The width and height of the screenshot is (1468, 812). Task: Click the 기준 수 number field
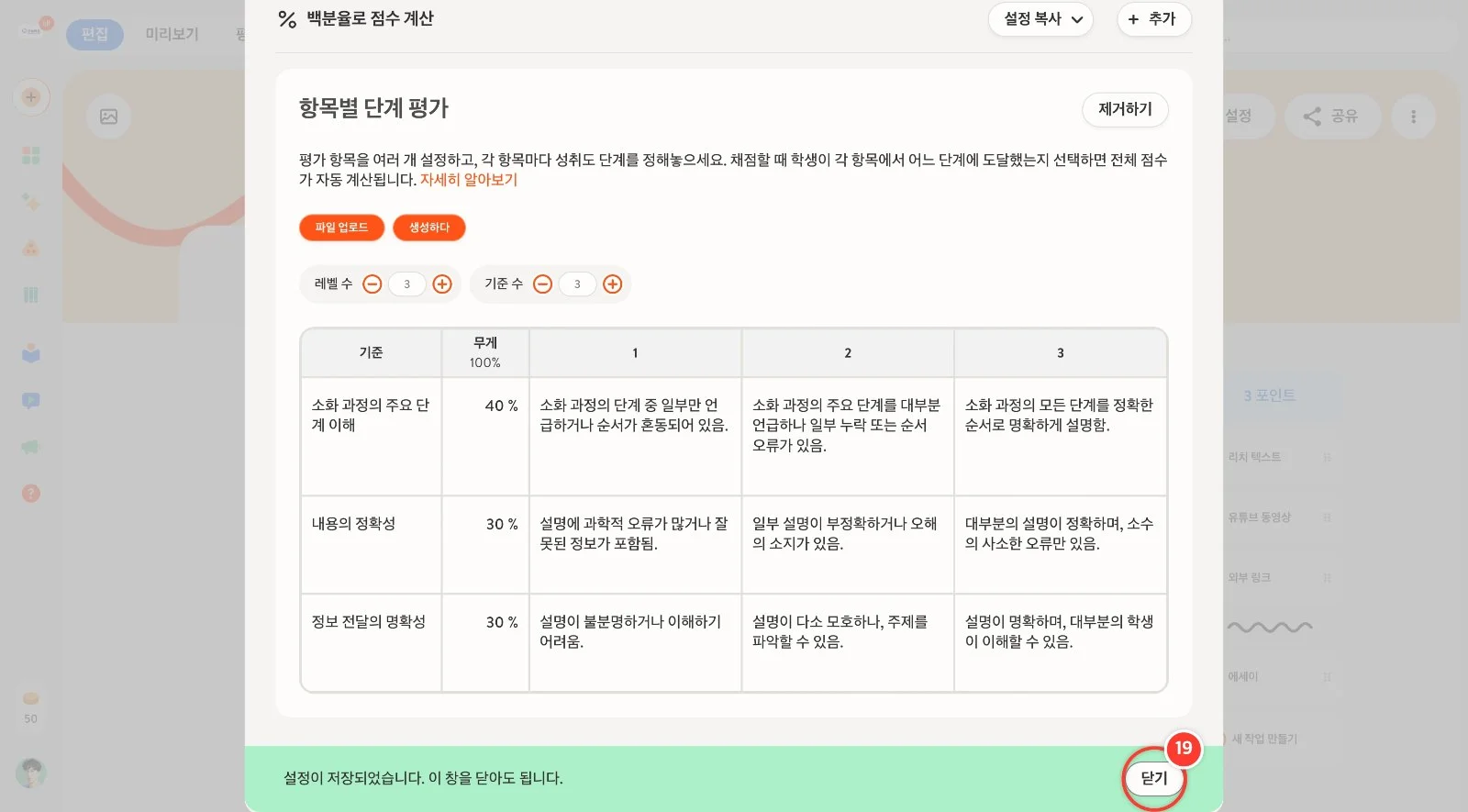(x=578, y=284)
